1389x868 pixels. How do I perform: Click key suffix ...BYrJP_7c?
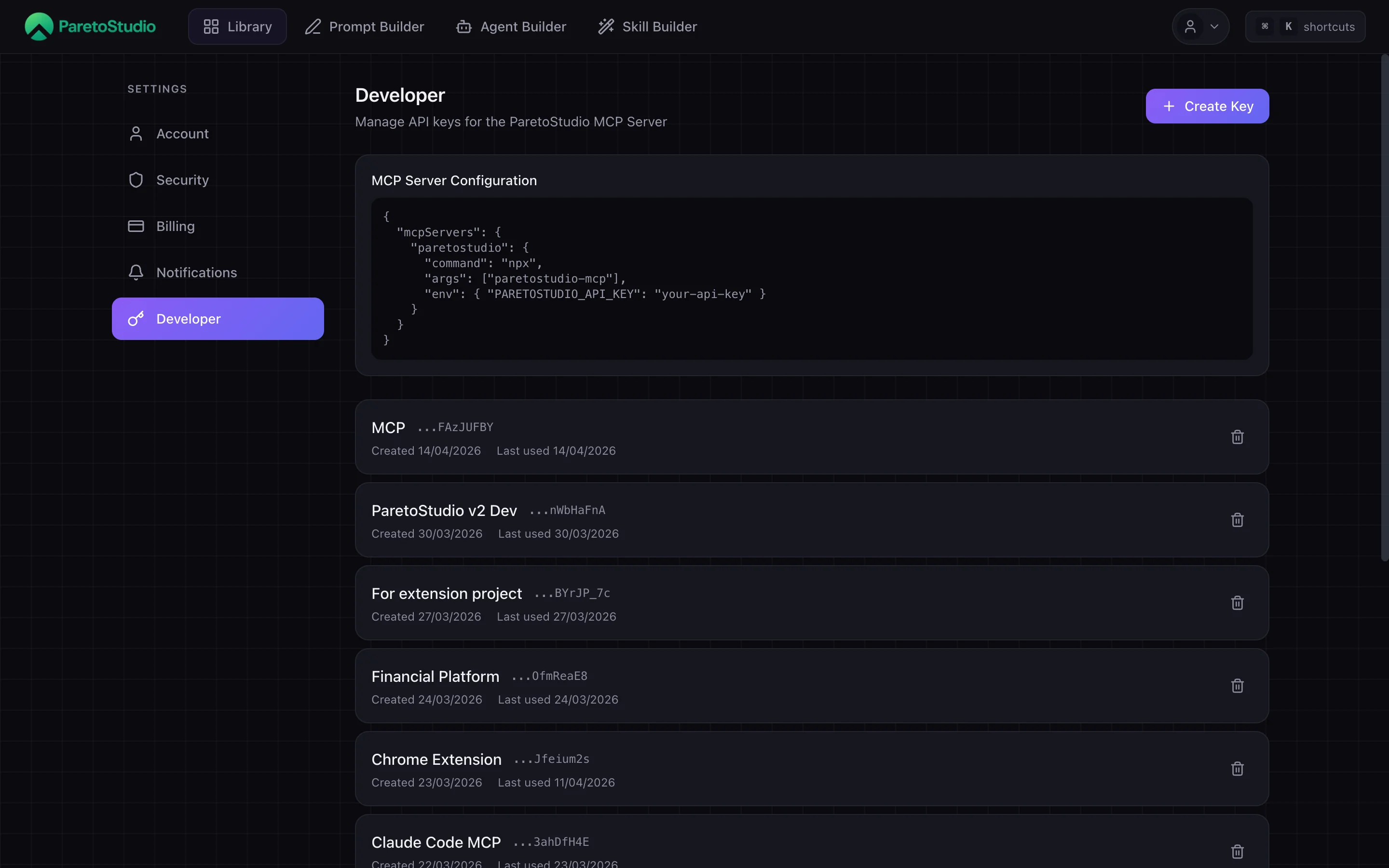[x=572, y=594]
